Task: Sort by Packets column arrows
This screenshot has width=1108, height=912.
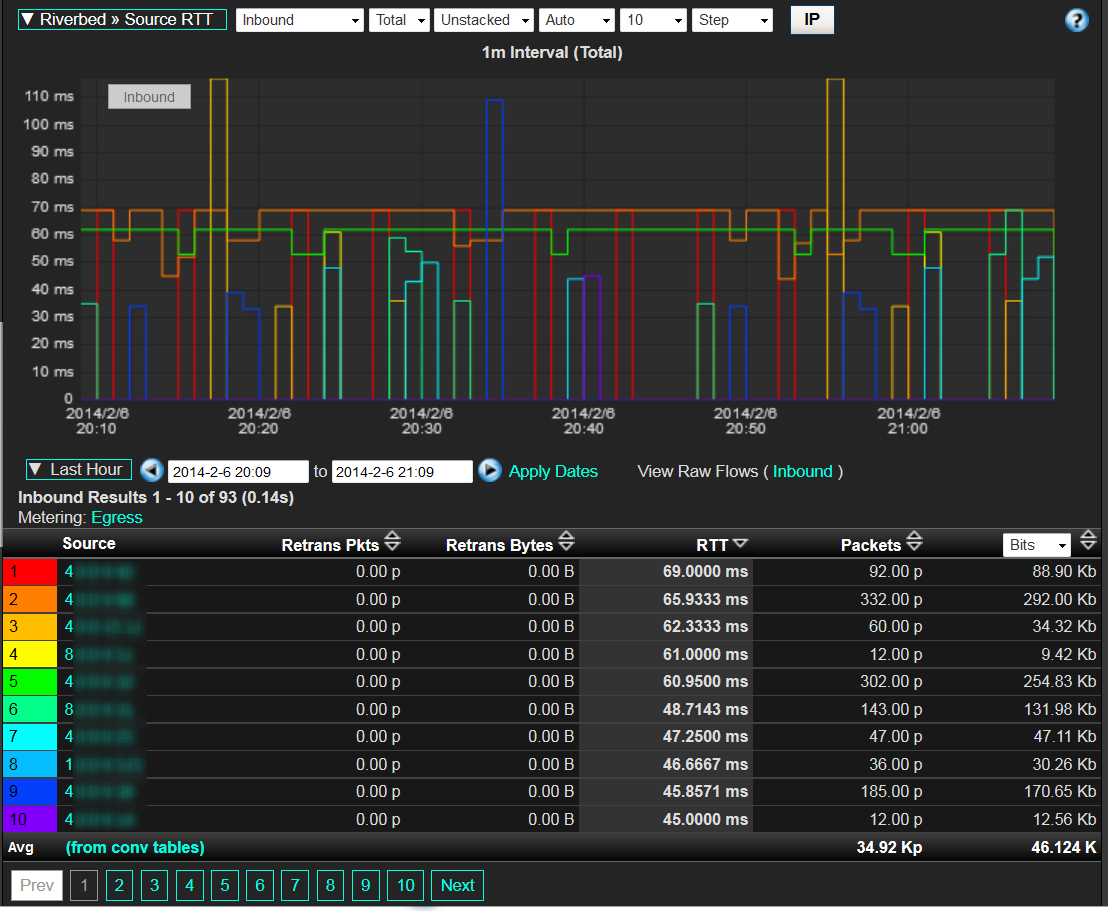Action: point(913,542)
